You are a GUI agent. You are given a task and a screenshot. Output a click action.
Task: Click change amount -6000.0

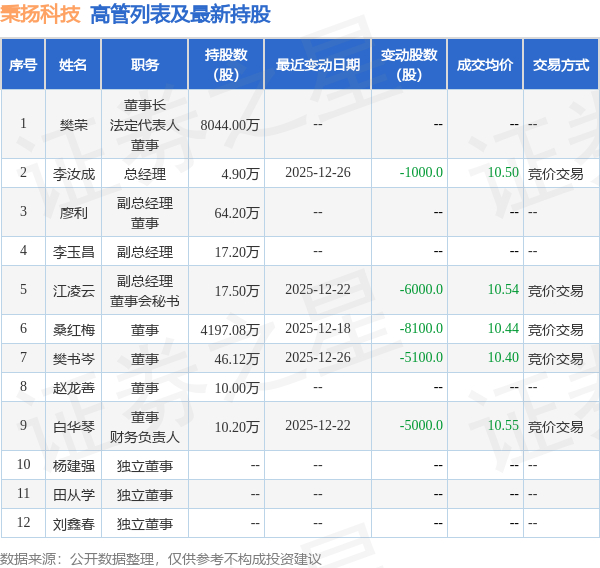pyautogui.click(x=421, y=289)
